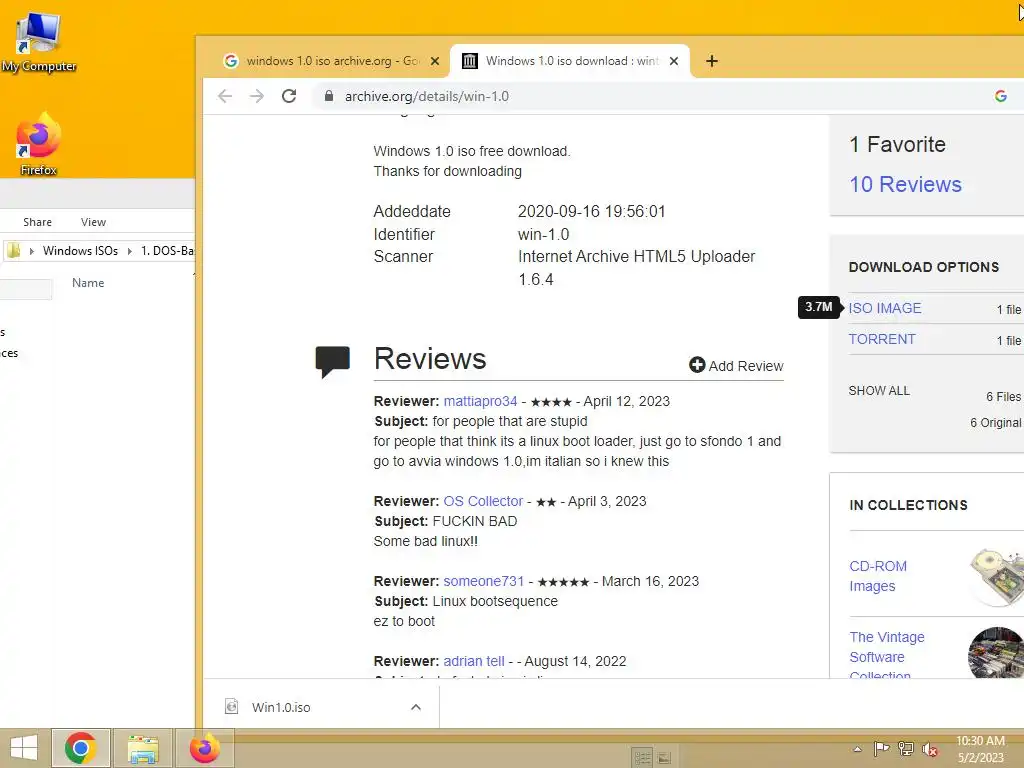This screenshot has height=768, width=1024.
Task: Expand arrow before Windows ISOs breadcrumb
Action: click(x=31, y=251)
